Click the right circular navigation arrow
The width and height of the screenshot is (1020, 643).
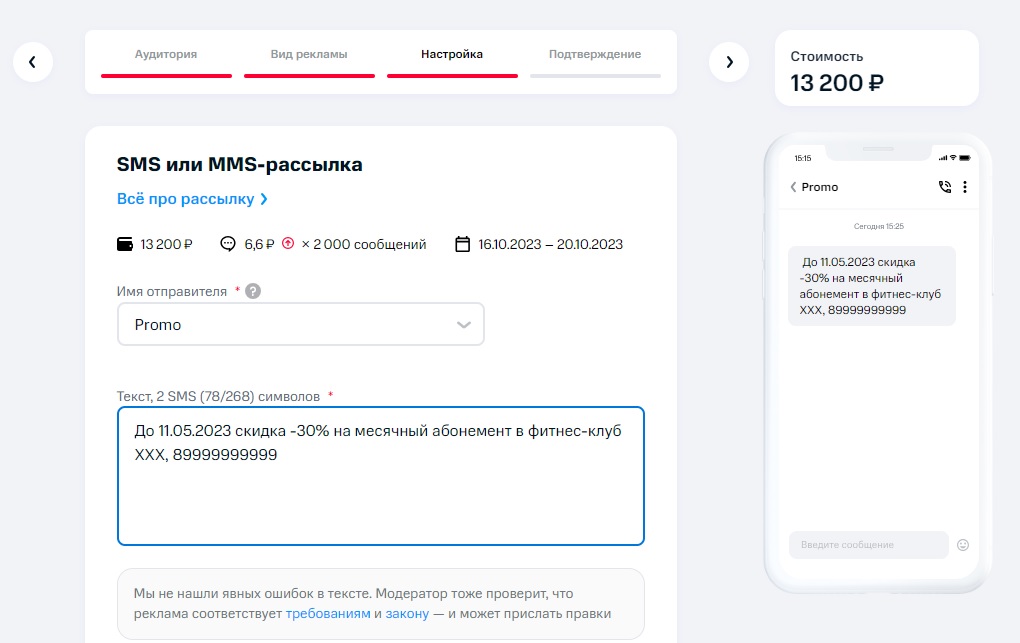(x=729, y=61)
